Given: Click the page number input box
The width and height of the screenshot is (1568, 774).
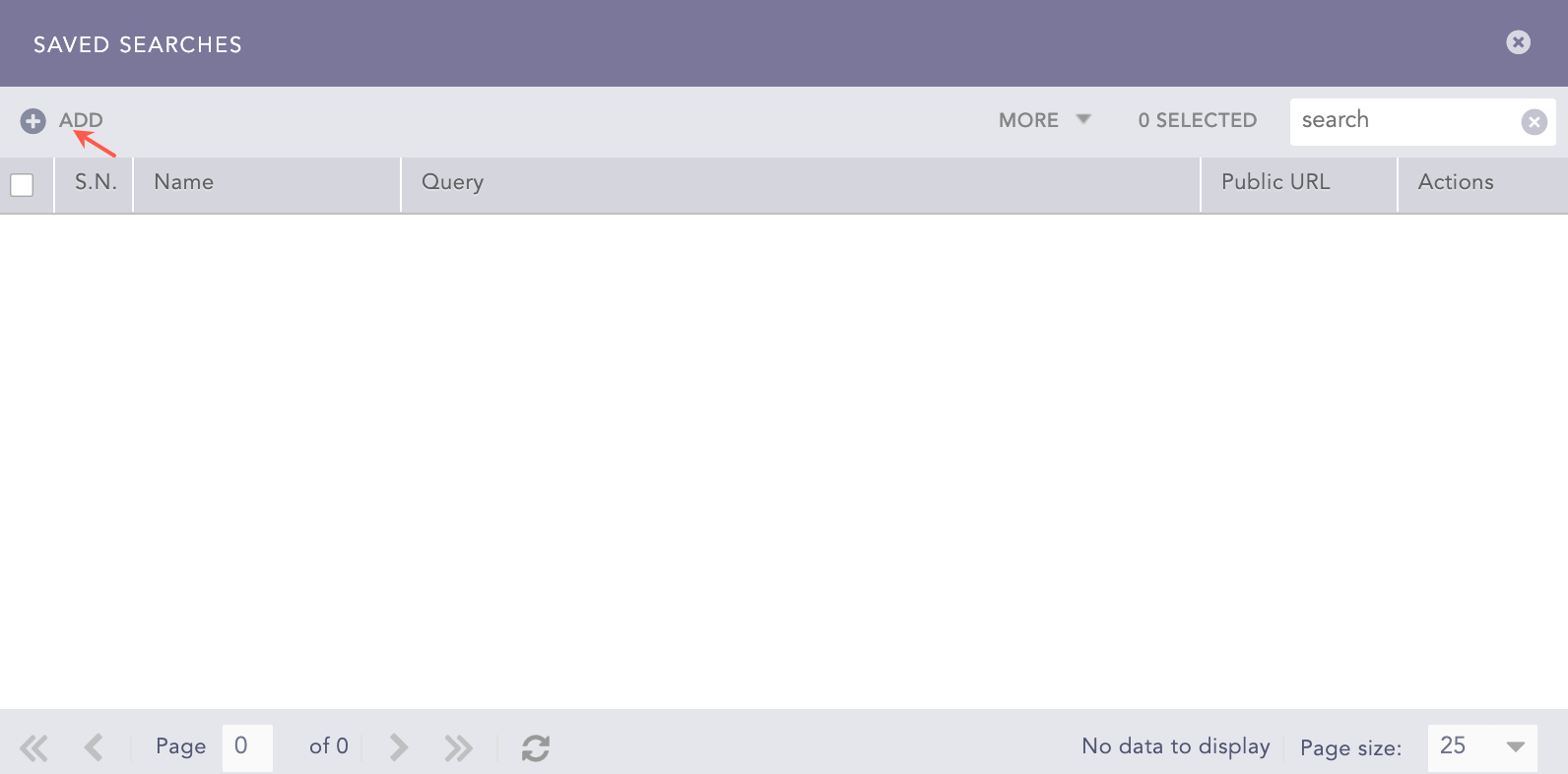Looking at the screenshot, I should [246, 746].
